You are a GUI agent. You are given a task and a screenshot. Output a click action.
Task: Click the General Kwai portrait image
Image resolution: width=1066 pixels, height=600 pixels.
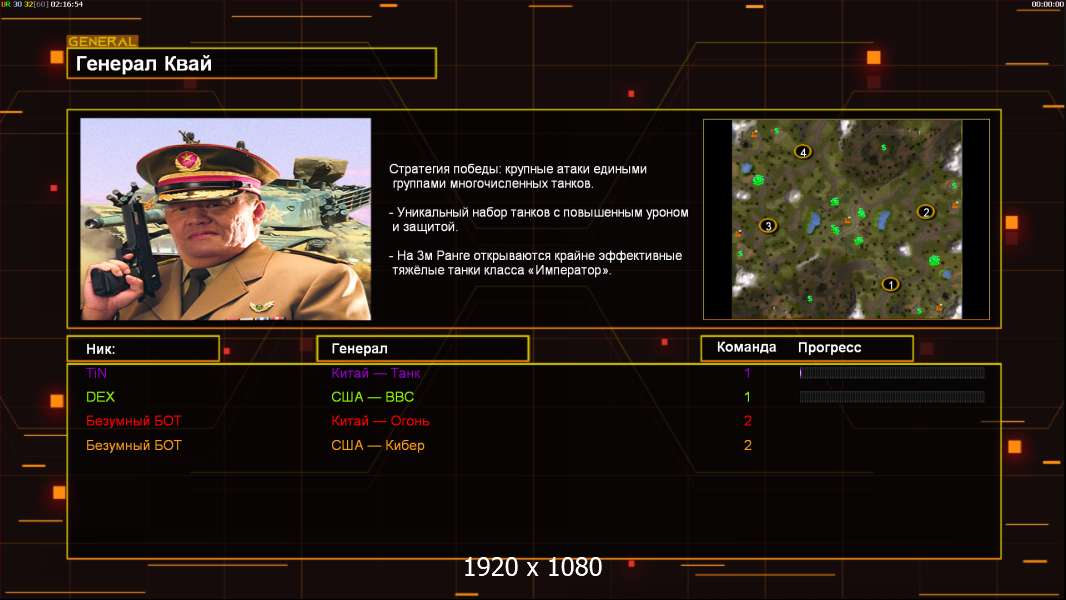[225, 219]
